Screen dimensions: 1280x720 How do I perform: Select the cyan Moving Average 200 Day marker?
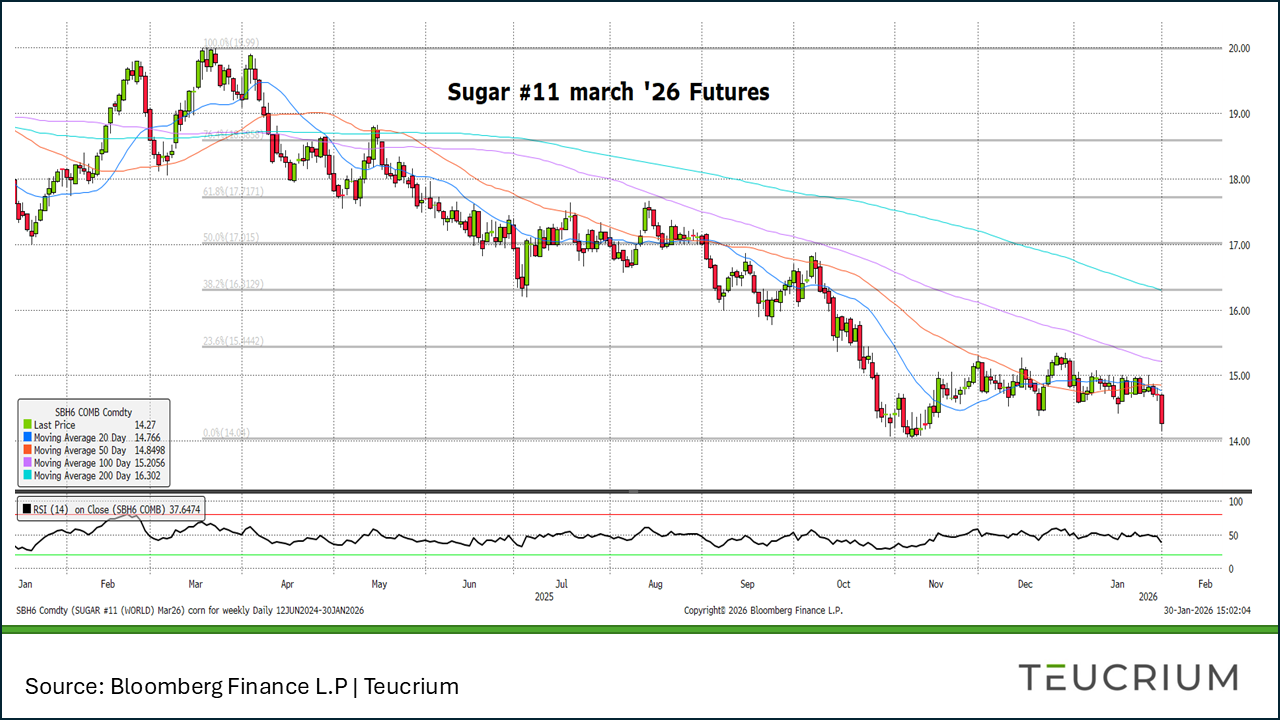click(x=27, y=475)
